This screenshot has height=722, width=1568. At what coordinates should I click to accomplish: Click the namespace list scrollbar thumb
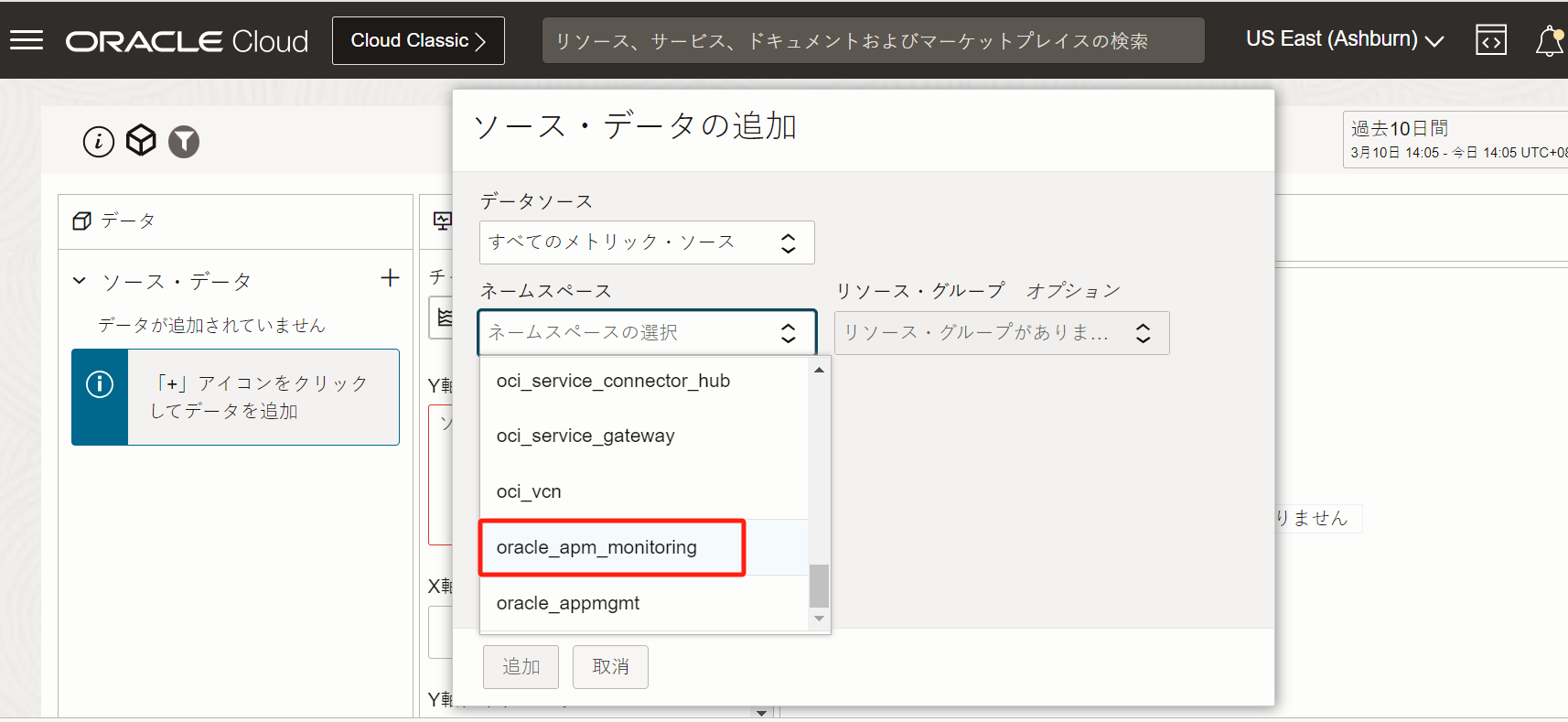819,586
